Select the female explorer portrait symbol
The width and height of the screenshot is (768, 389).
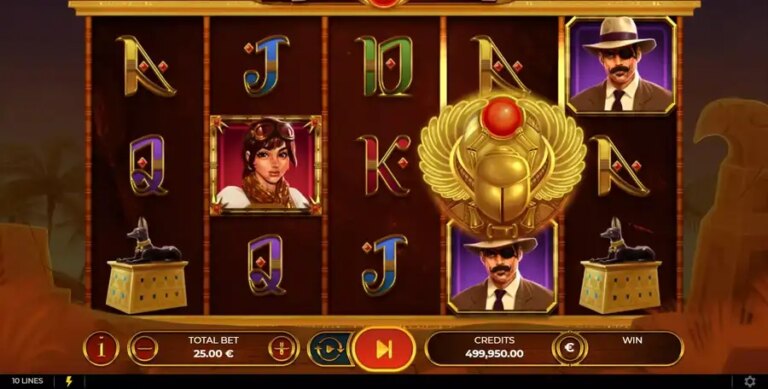(266, 166)
